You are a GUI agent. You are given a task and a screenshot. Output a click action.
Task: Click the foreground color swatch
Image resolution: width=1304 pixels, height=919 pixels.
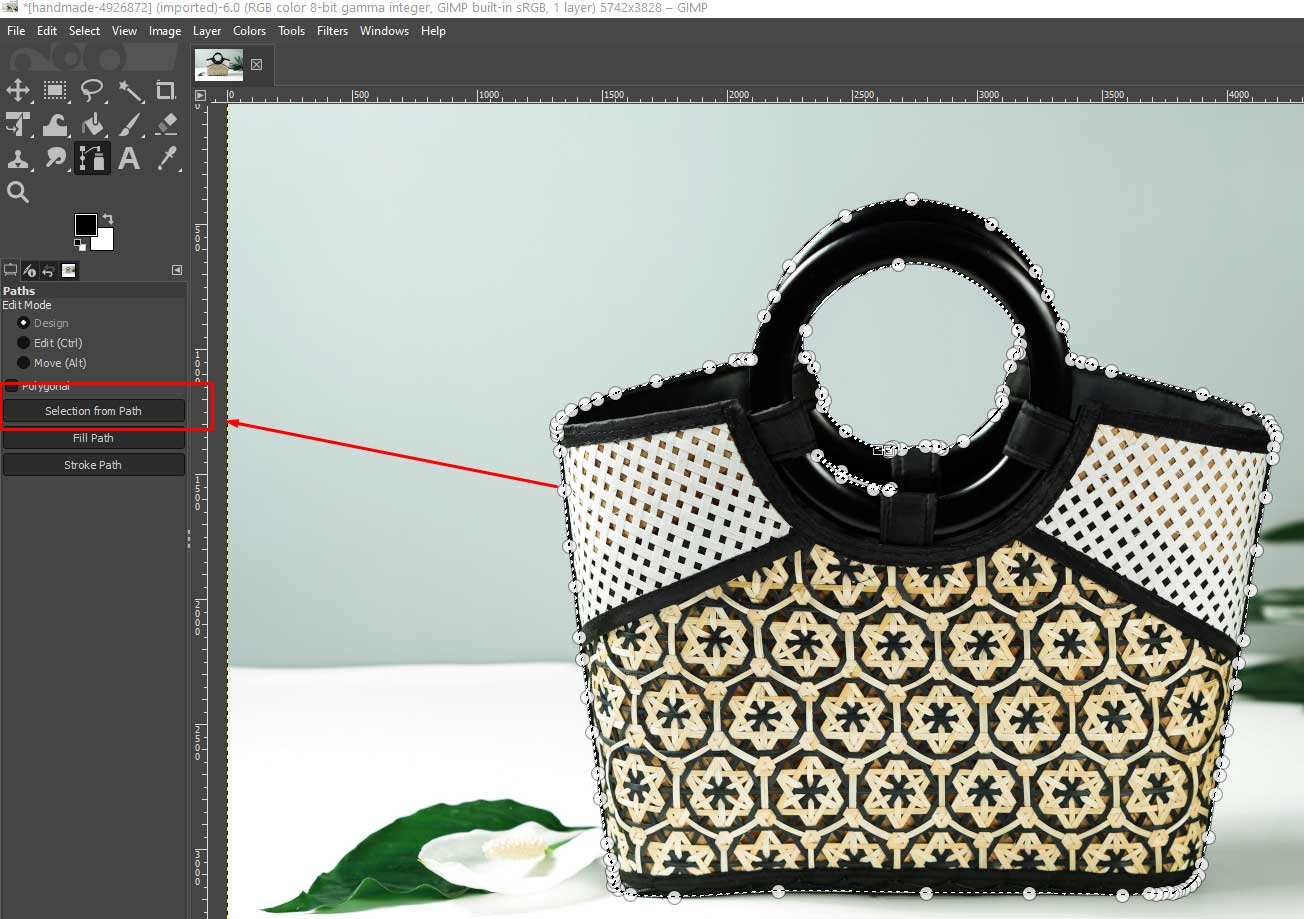point(86,224)
